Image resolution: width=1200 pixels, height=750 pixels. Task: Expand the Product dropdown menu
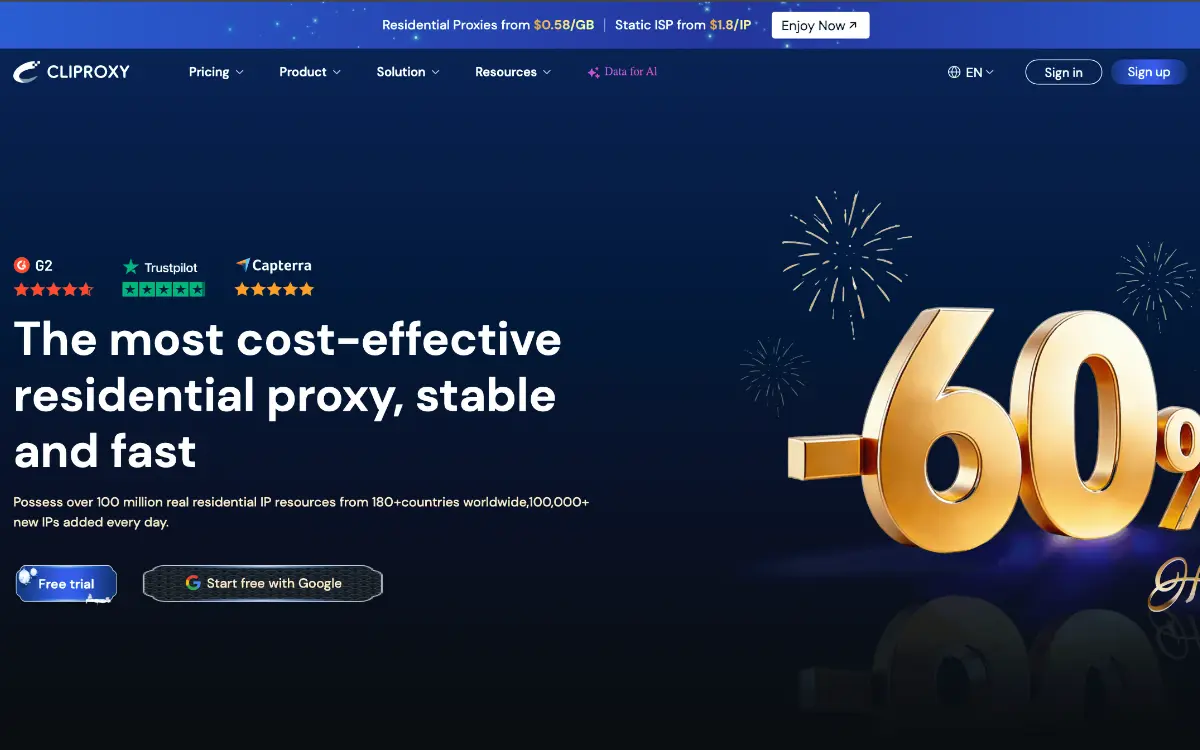pos(310,72)
